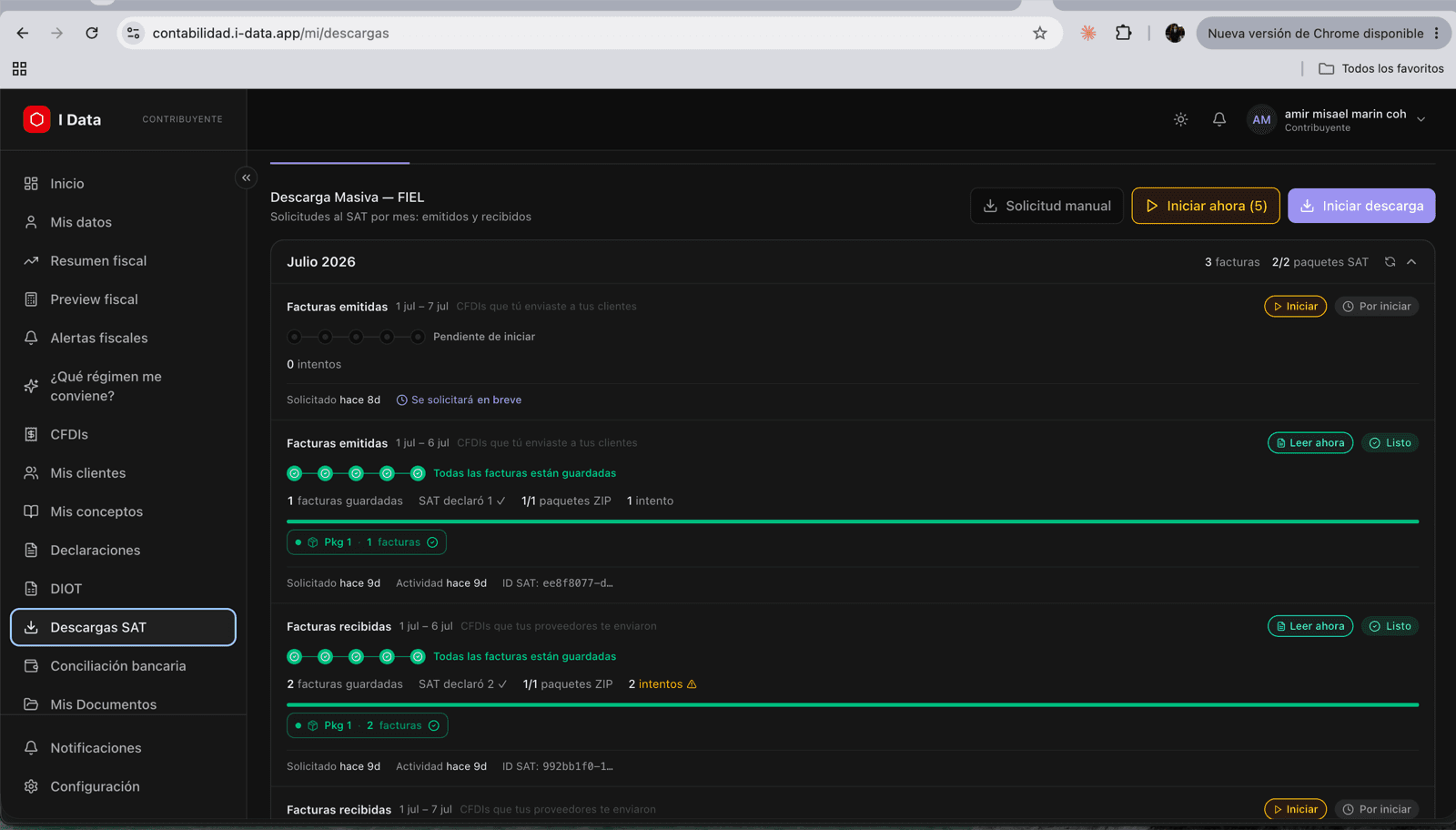Go to Inicio in the sidebar
The image size is (1456, 830).
[x=123, y=184]
